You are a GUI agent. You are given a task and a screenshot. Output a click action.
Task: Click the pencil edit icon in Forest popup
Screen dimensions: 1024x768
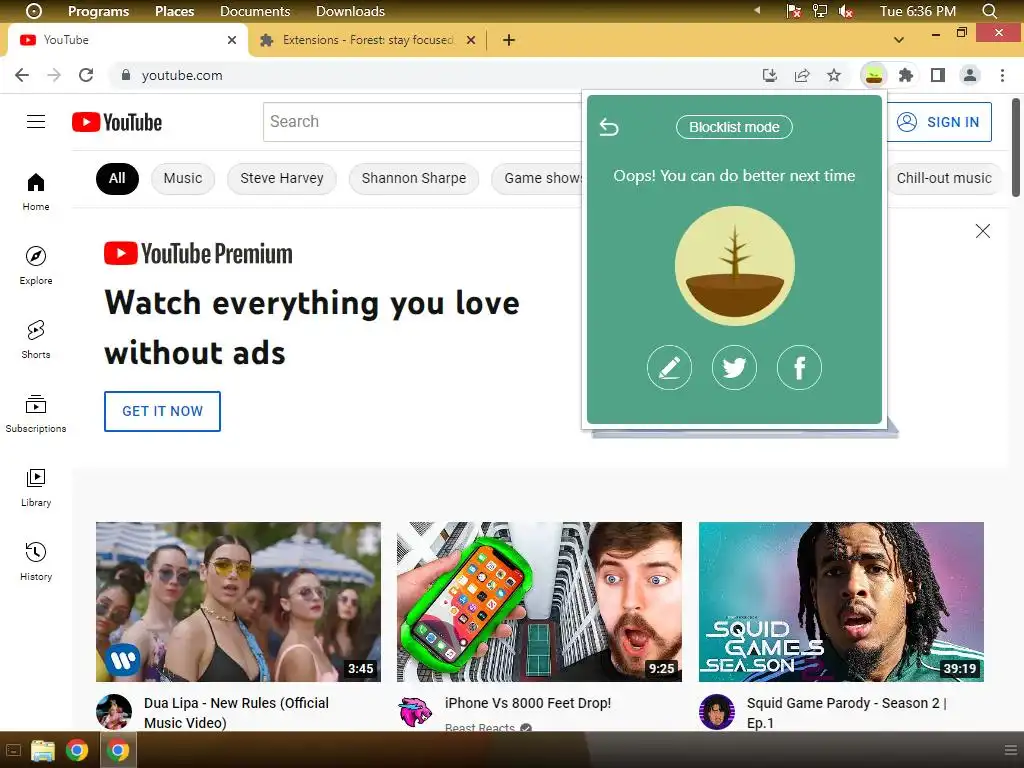(x=669, y=368)
